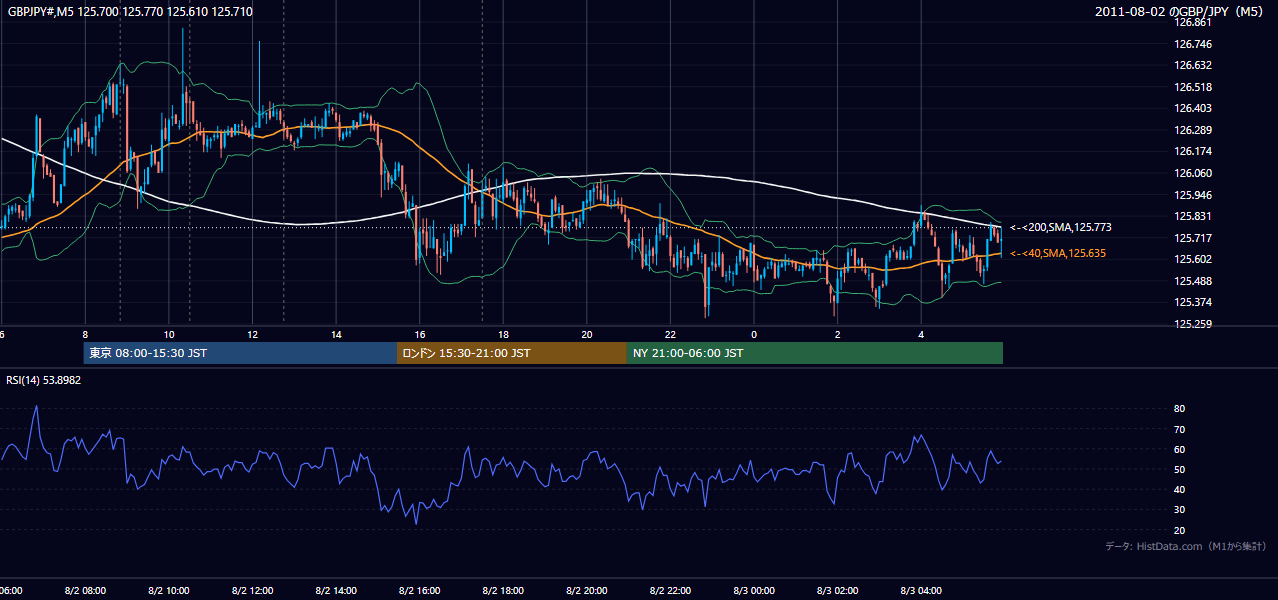Click the RSI(14) 53.8982 indicator label
1278x600 pixels.
pos(44,380)
